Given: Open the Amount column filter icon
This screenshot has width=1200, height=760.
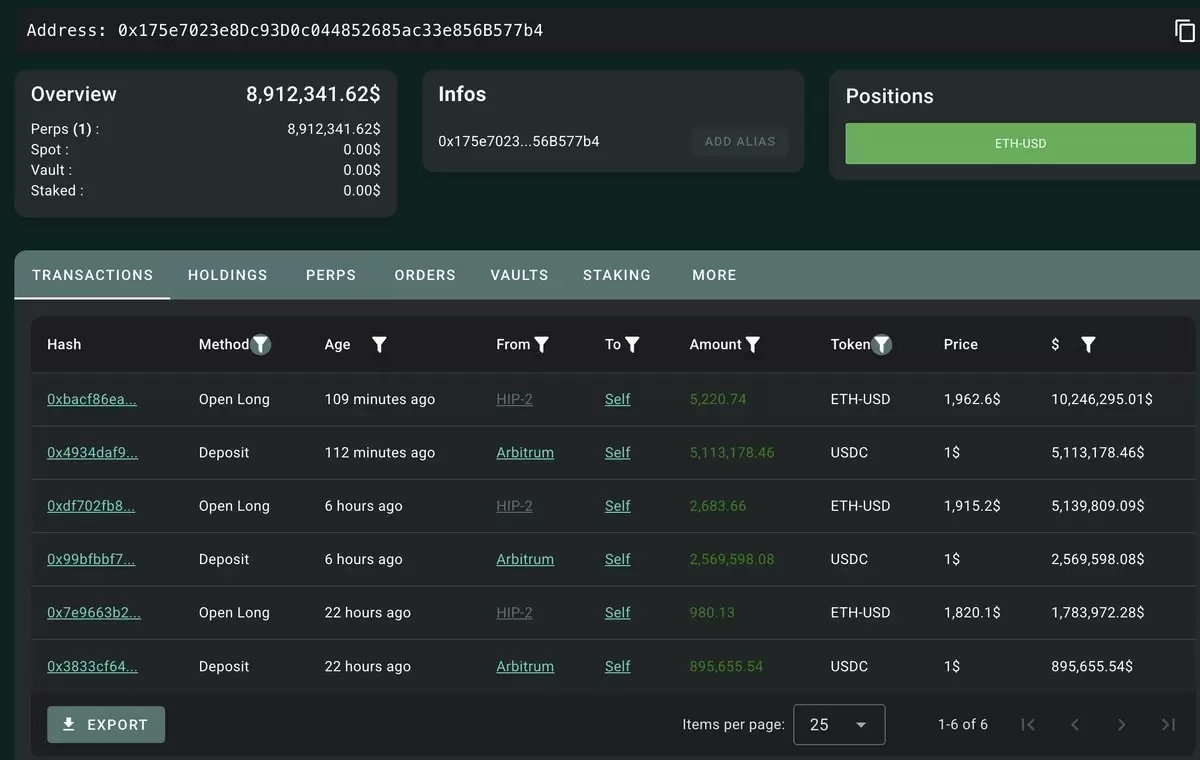Looking at the screenshot, I should tap(753, 344).
